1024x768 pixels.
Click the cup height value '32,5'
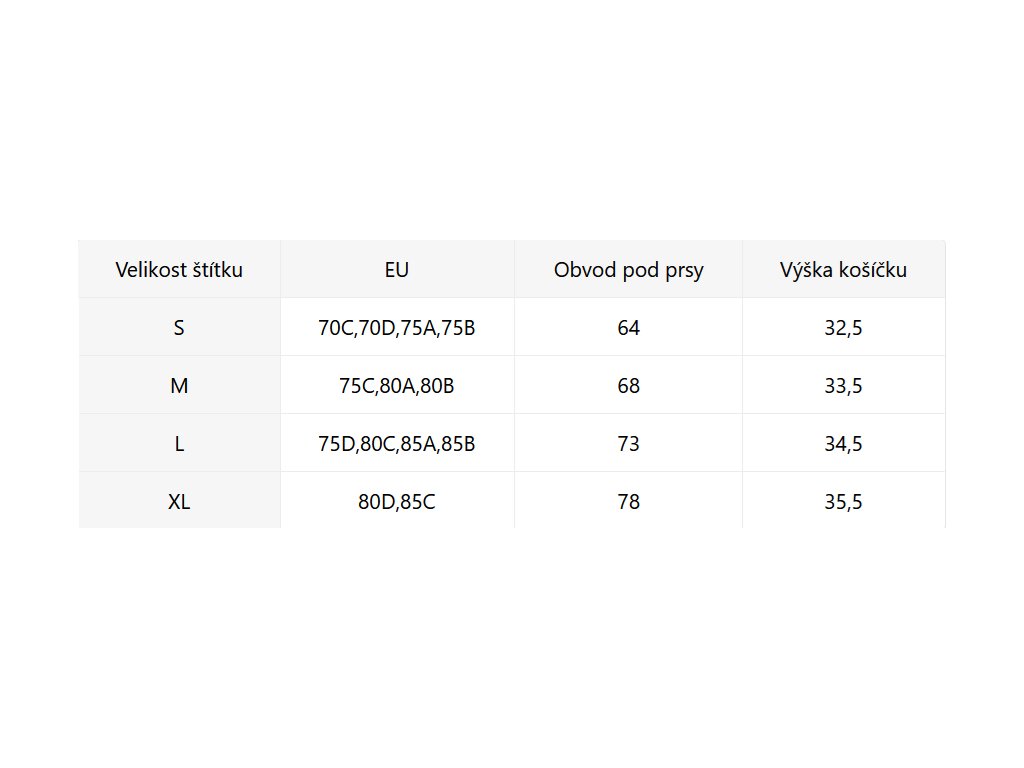[843, 327]
